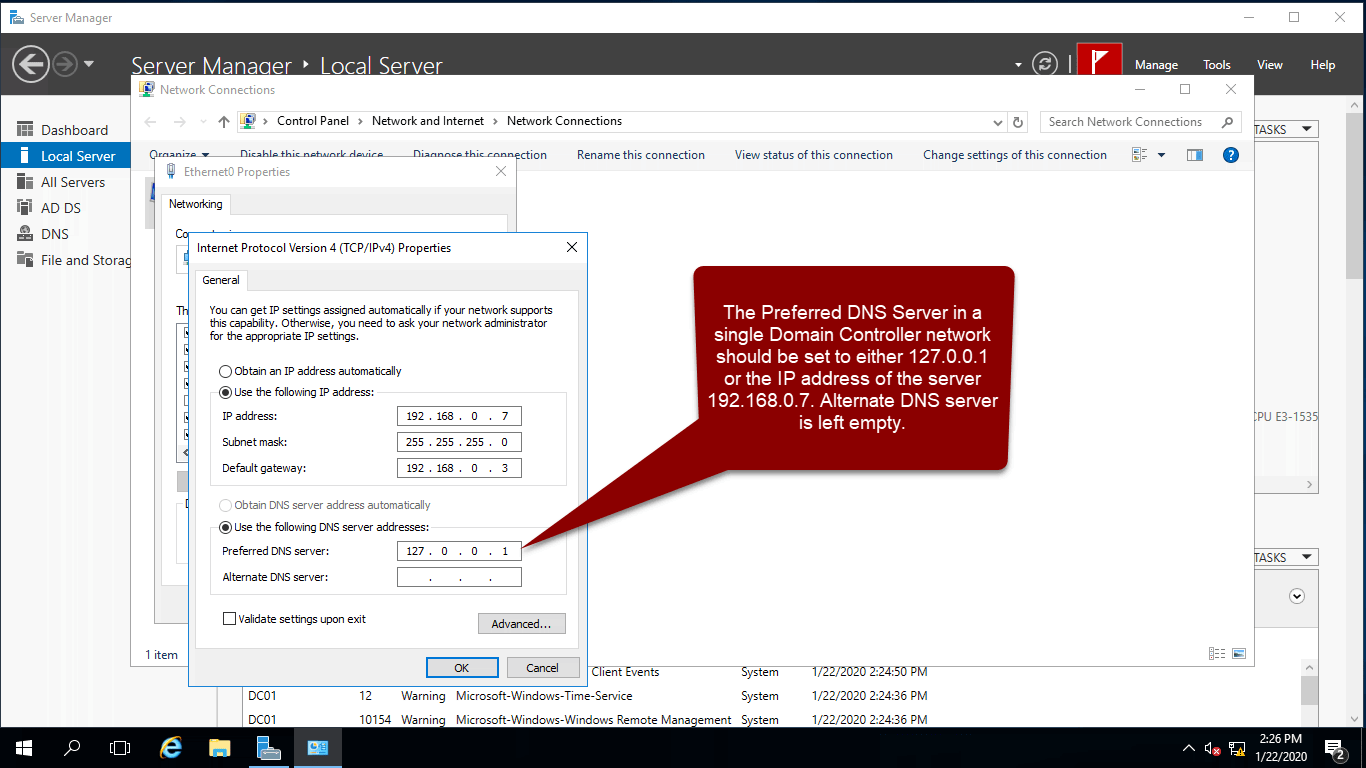This screenshot has height=768, width=1366.
Task: Open the DNS role page
Action: pyautogui.click(x=43, y=234)
